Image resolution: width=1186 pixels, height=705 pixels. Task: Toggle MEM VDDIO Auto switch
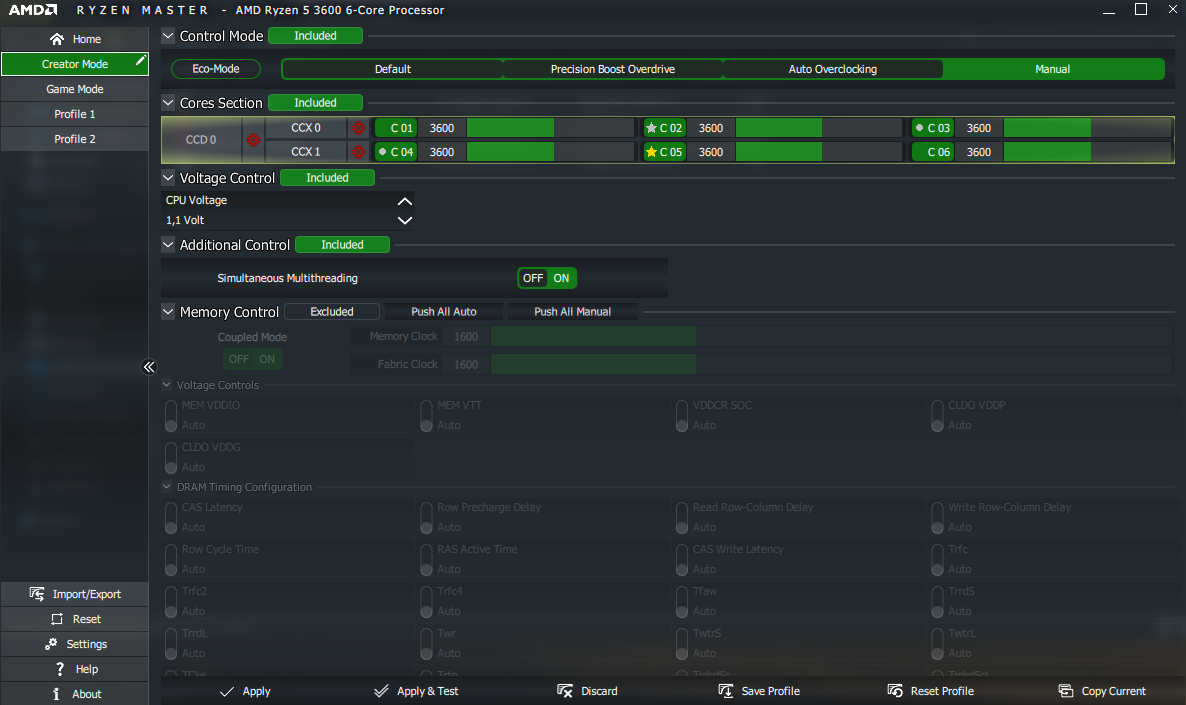[171, 416]
